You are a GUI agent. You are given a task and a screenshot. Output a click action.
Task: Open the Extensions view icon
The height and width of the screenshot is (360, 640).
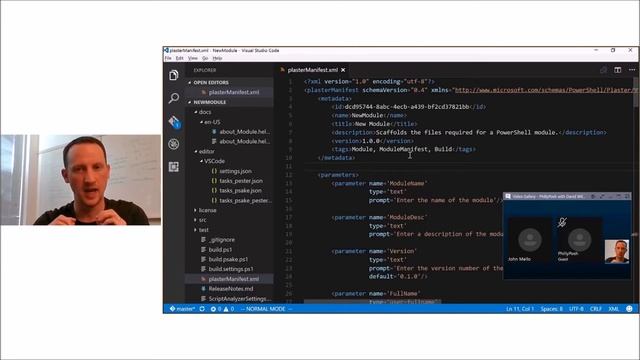pyautogui.click(x=174, y=167)
